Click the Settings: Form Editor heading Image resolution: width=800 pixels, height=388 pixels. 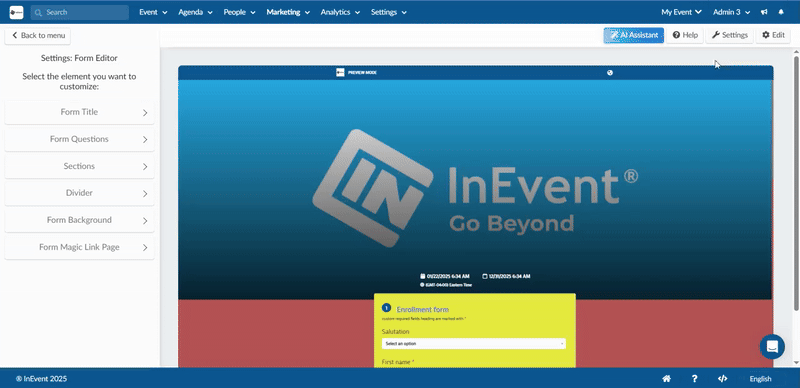pyautogui.click(x=79, y=58)
